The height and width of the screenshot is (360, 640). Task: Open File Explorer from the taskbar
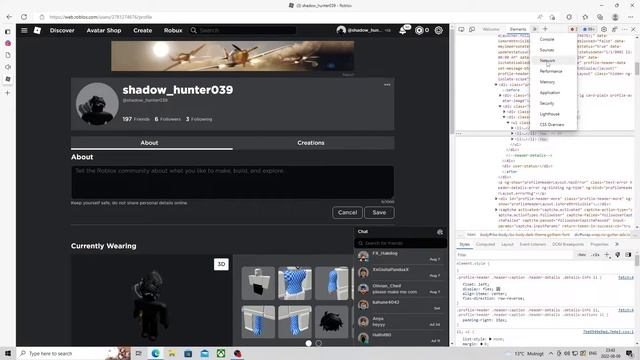click(172, 353)
